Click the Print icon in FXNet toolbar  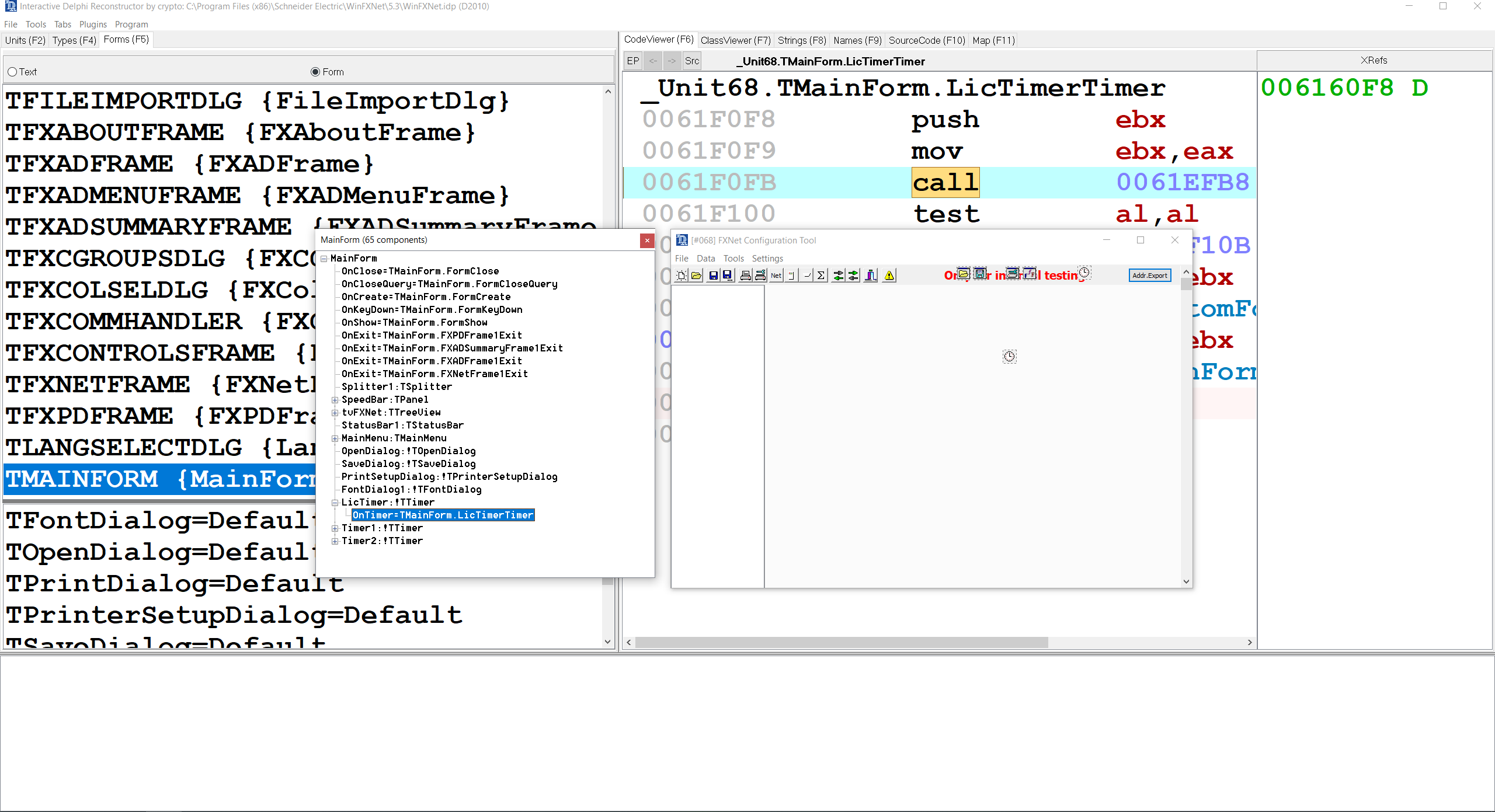pyautogui.click(x=746, y=276)
